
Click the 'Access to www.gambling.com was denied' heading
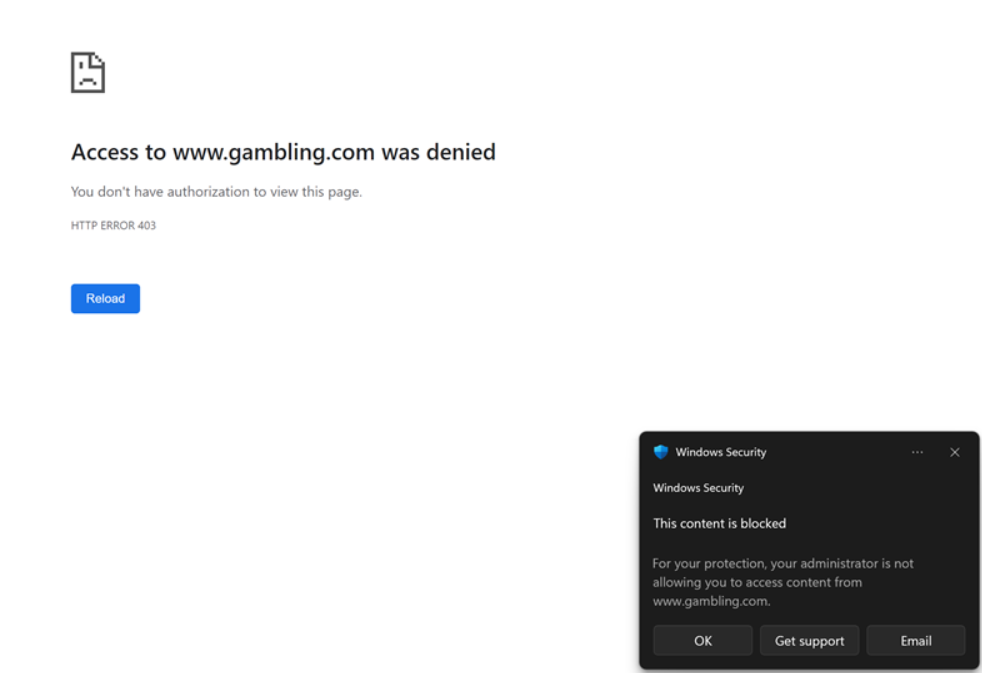[283, 153]
